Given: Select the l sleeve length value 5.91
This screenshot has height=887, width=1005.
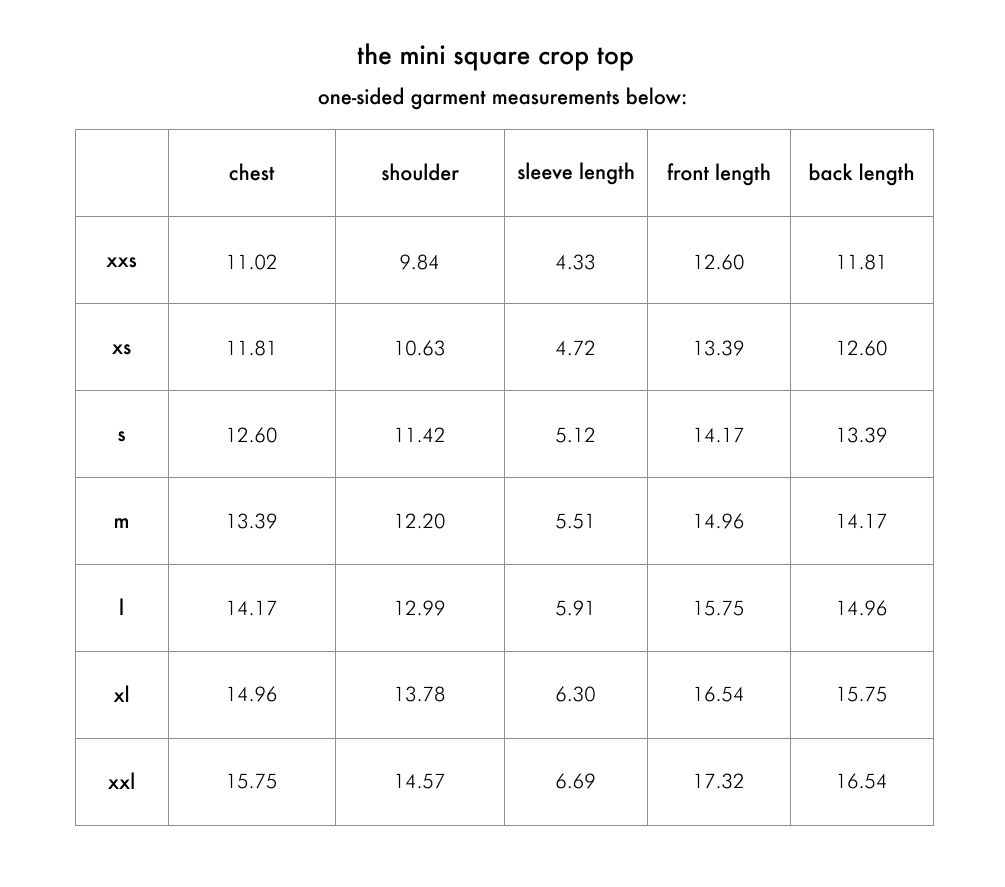Looking at the screenshot, I should click(575, 608).
